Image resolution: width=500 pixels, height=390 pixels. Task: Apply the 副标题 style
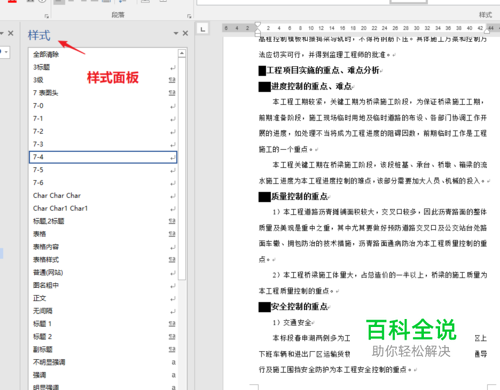pyautogui.click(x=103, y=350)
